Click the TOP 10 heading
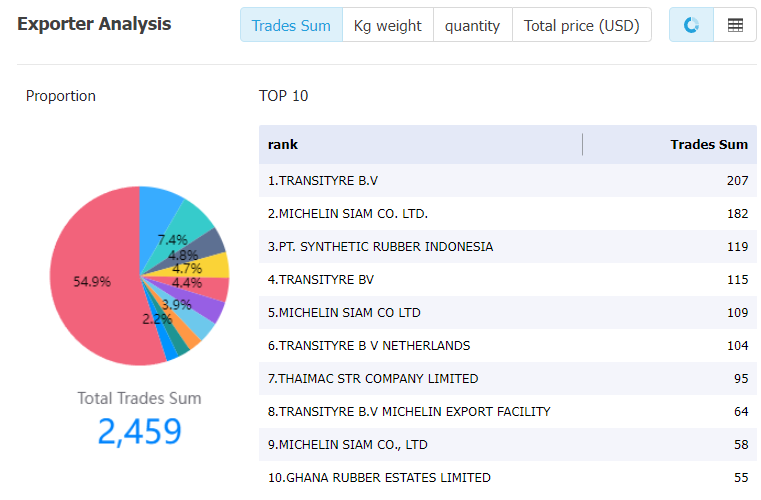The image size is (761, 500). click(283, 96)
